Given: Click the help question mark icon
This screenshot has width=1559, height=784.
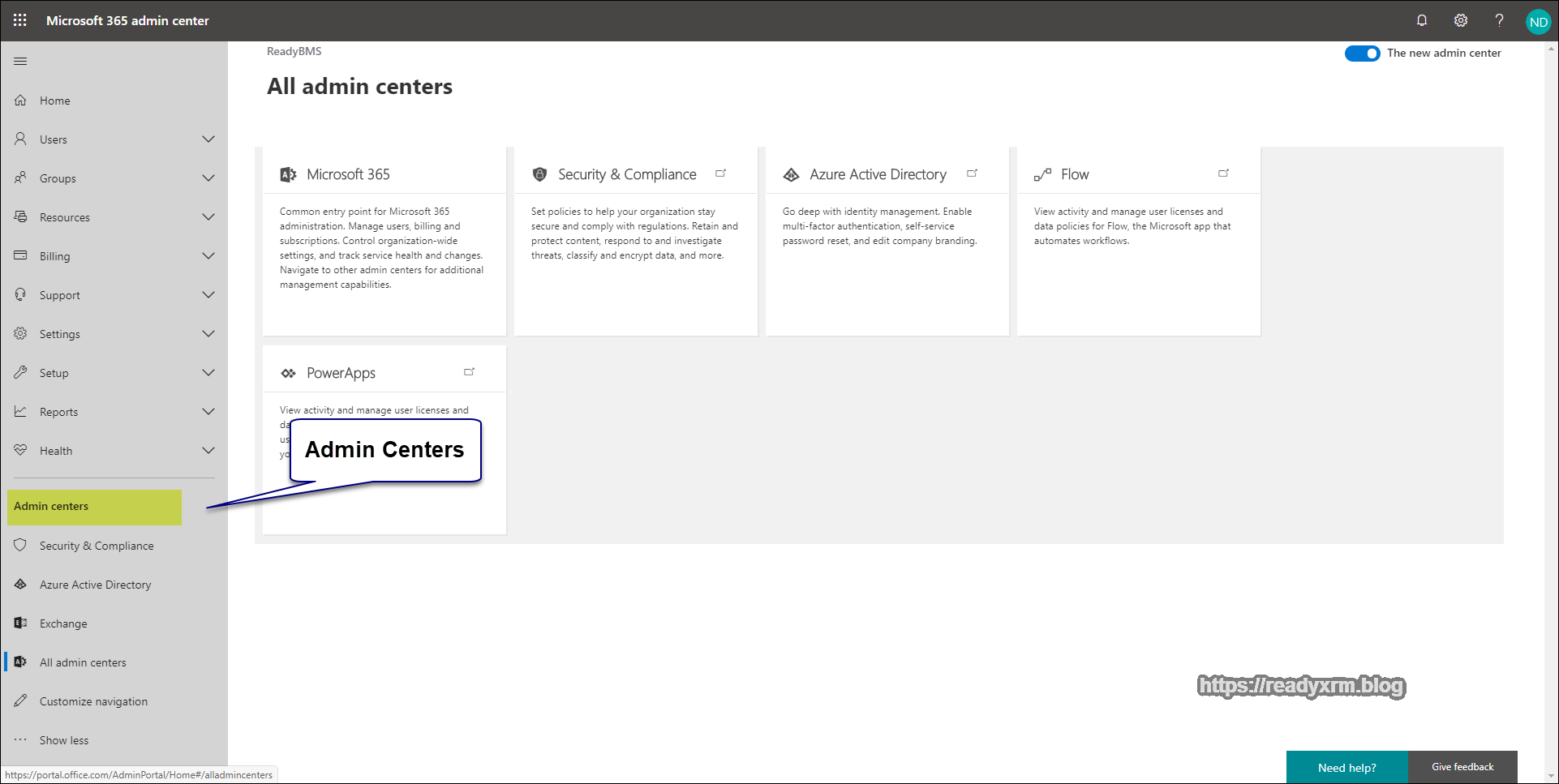Looking at the screenshot, I should click(1499, 20).
